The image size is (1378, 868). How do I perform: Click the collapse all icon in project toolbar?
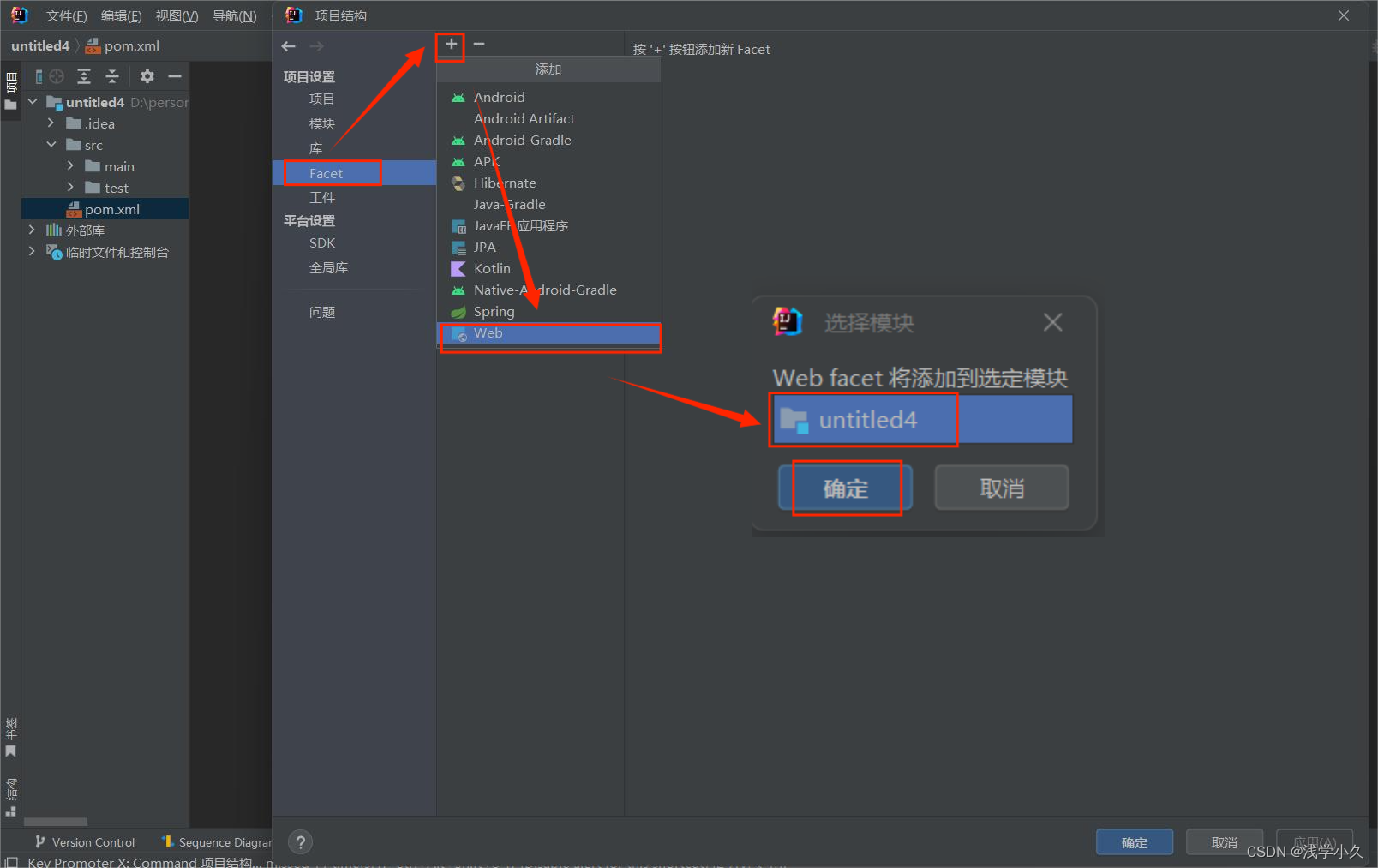click(112, 76)
